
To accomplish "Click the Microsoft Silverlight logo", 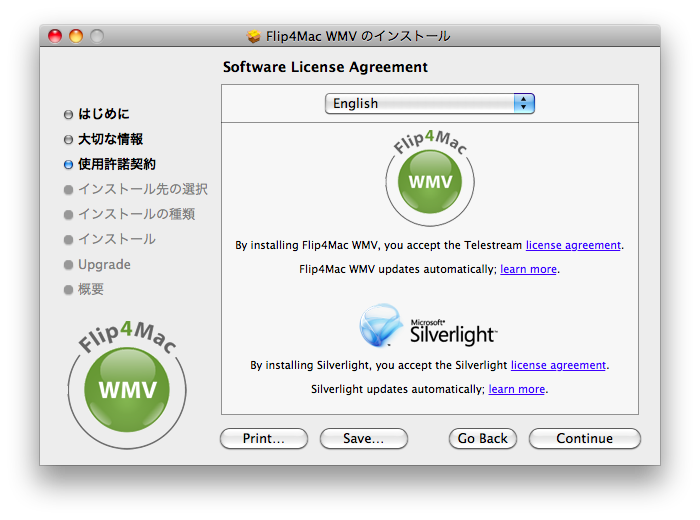I will click(x=428, y=326).
